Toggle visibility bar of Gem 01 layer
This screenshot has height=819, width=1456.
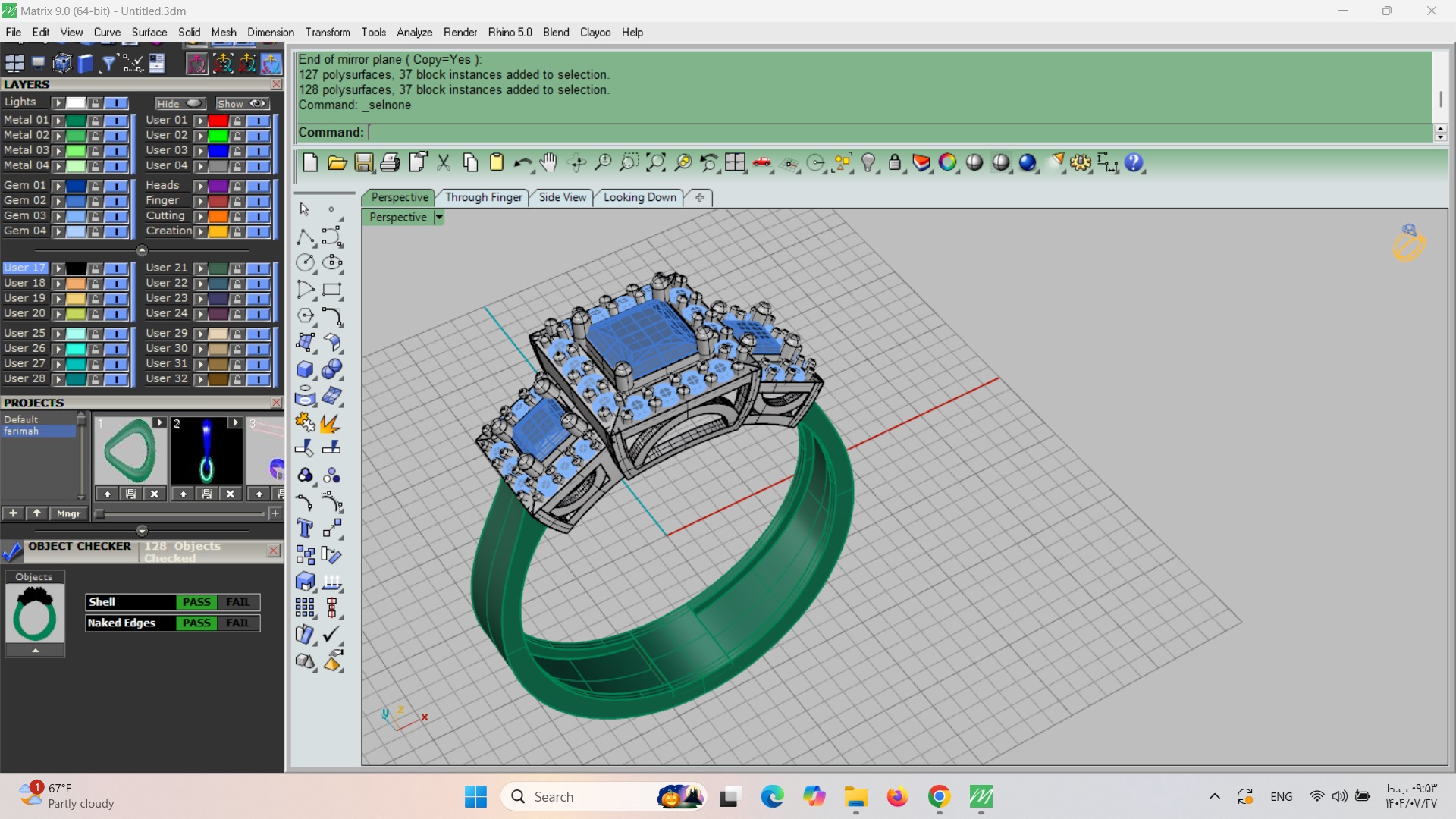[x=116, y=186]
